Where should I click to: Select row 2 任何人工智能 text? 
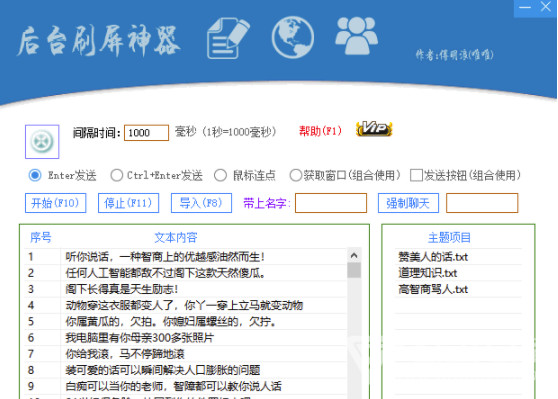point(165,273)
